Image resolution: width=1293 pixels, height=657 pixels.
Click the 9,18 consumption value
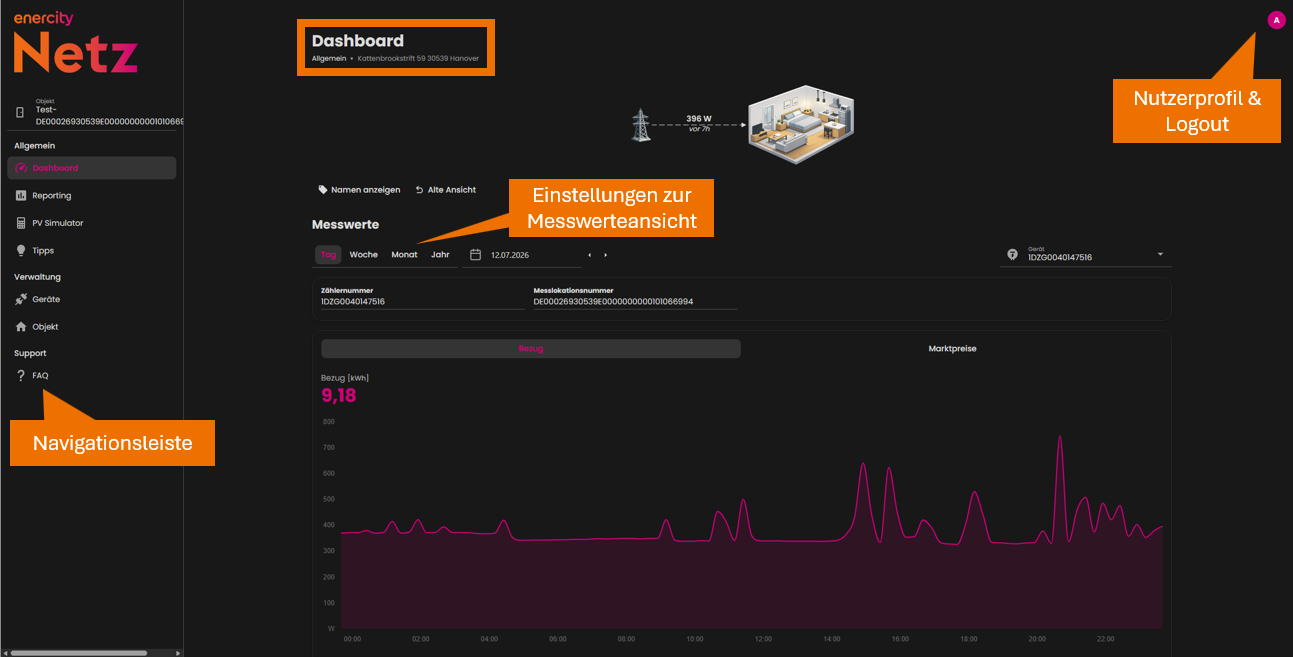coord(339,395)
